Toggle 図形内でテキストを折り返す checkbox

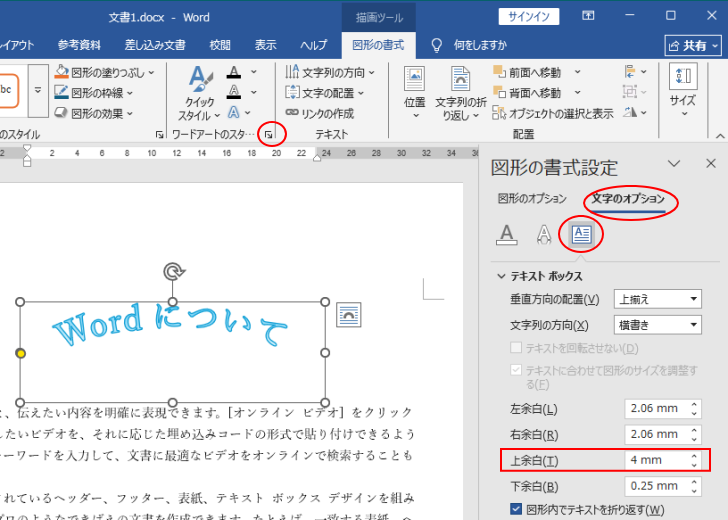pos(516,509)
